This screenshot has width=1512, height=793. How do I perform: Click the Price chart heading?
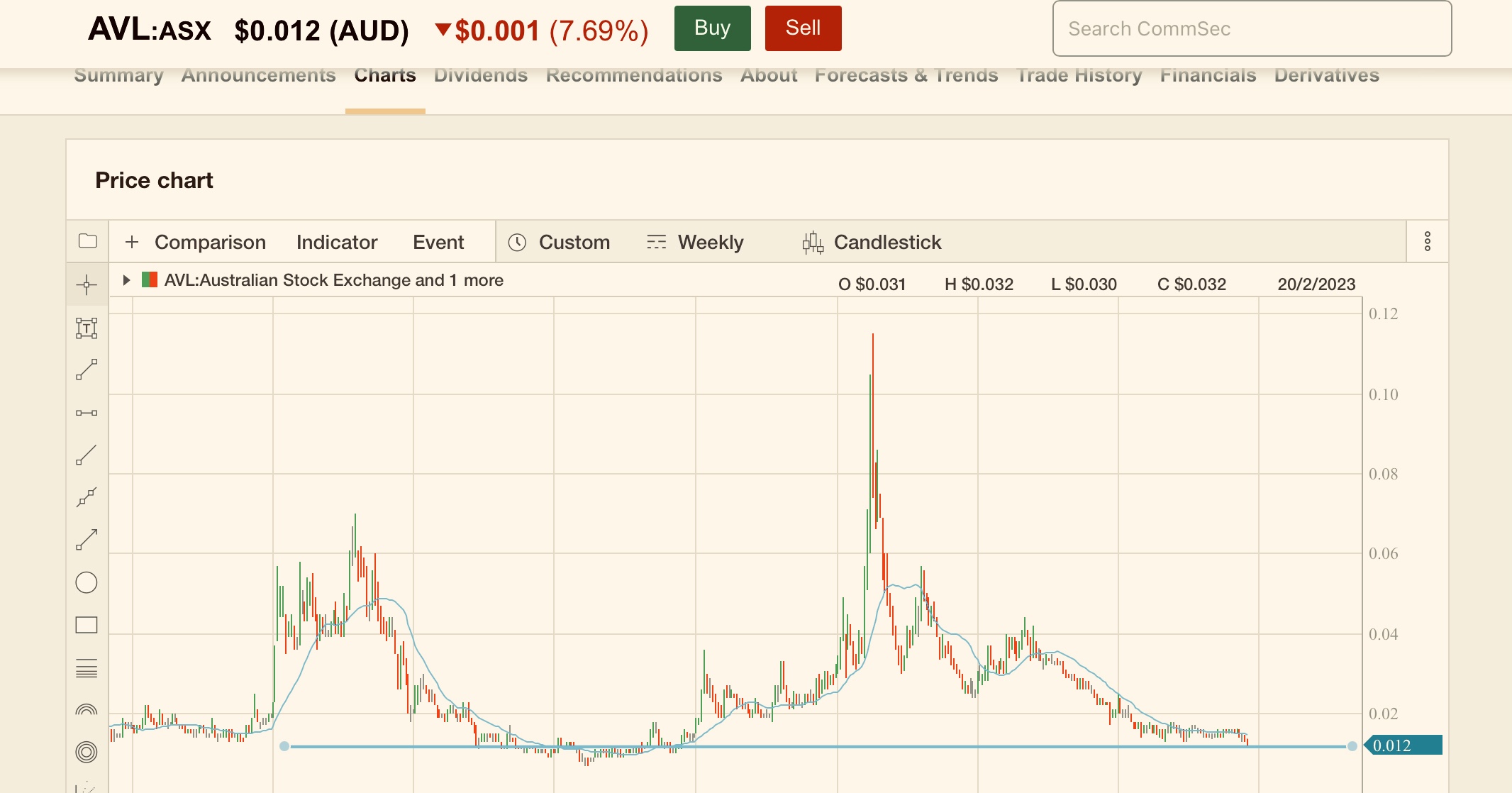[154, 180]
